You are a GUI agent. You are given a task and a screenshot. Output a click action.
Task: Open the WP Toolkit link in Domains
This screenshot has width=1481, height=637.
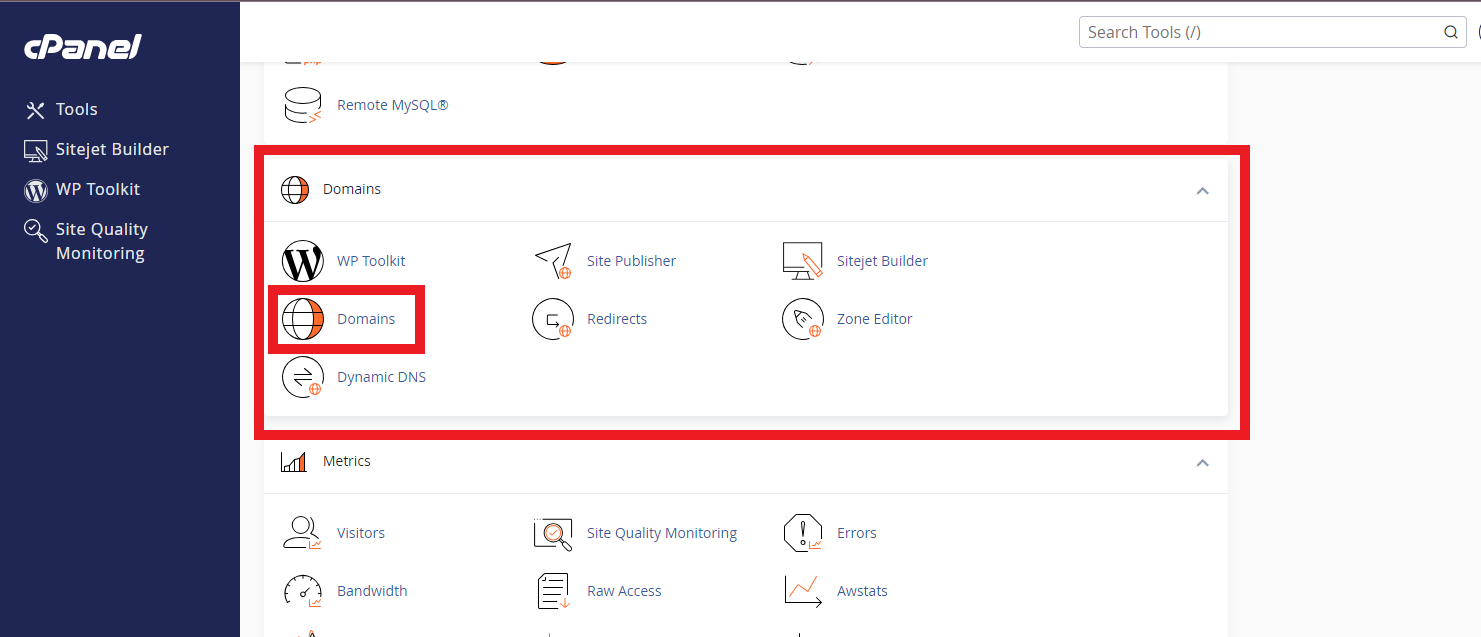[x=371, y=261]
